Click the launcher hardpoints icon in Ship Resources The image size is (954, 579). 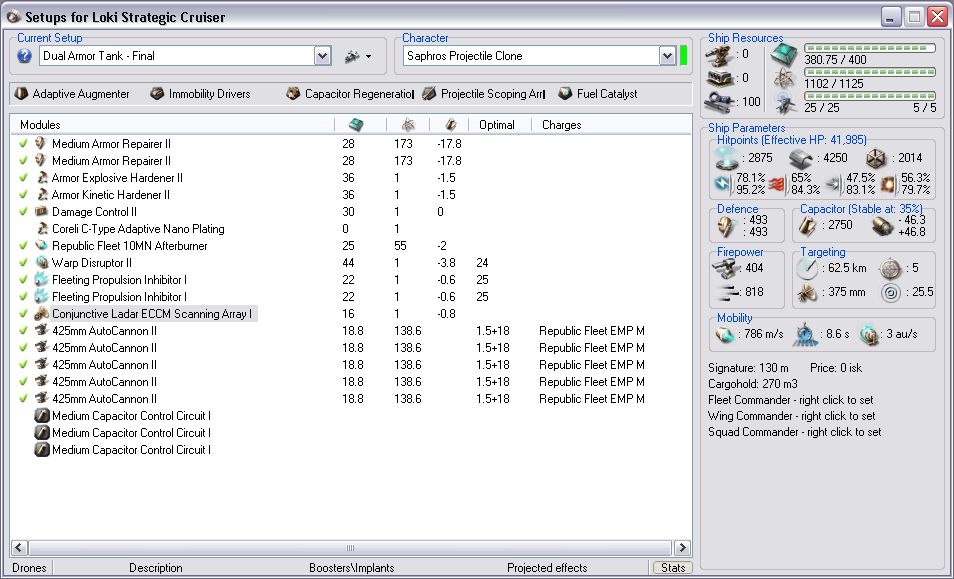(718, 78)
